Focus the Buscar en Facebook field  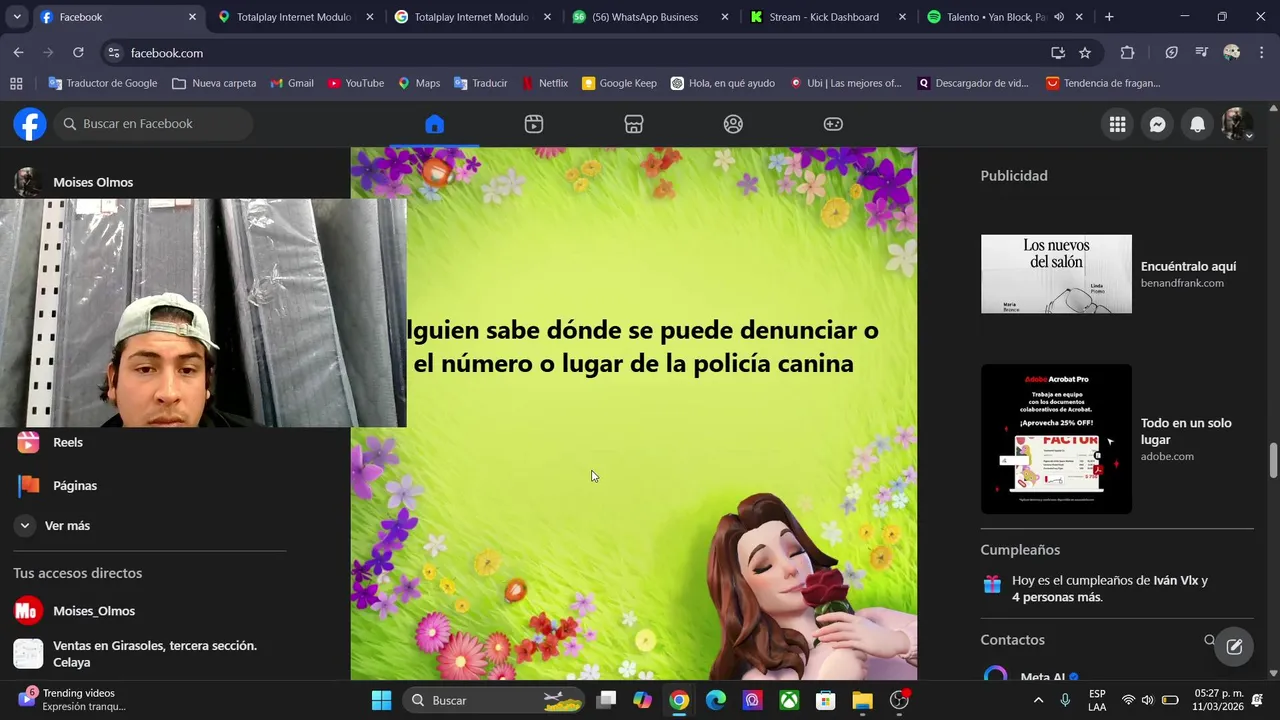(x=154, y=124)
